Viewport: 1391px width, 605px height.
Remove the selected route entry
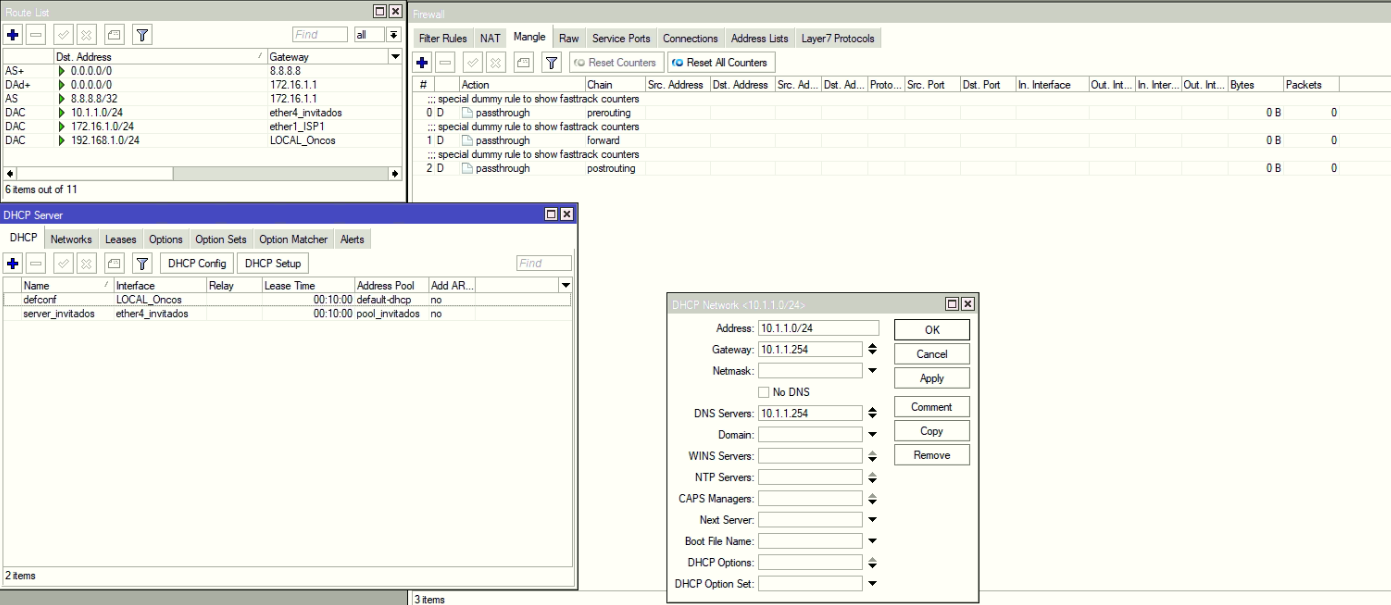pyautogui.click(x=38, y=33)
